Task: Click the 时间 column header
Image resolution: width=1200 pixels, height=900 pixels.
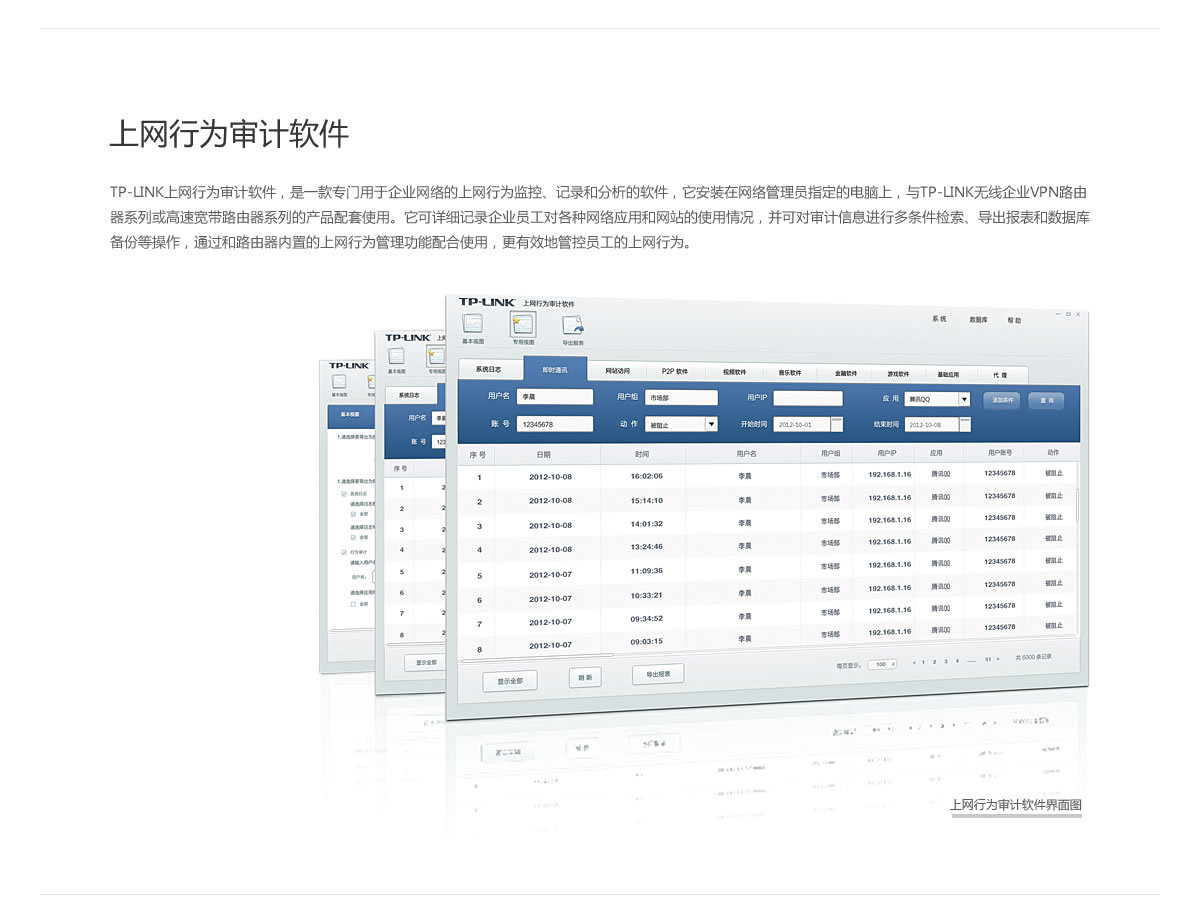Action: [x=642, y=454]
